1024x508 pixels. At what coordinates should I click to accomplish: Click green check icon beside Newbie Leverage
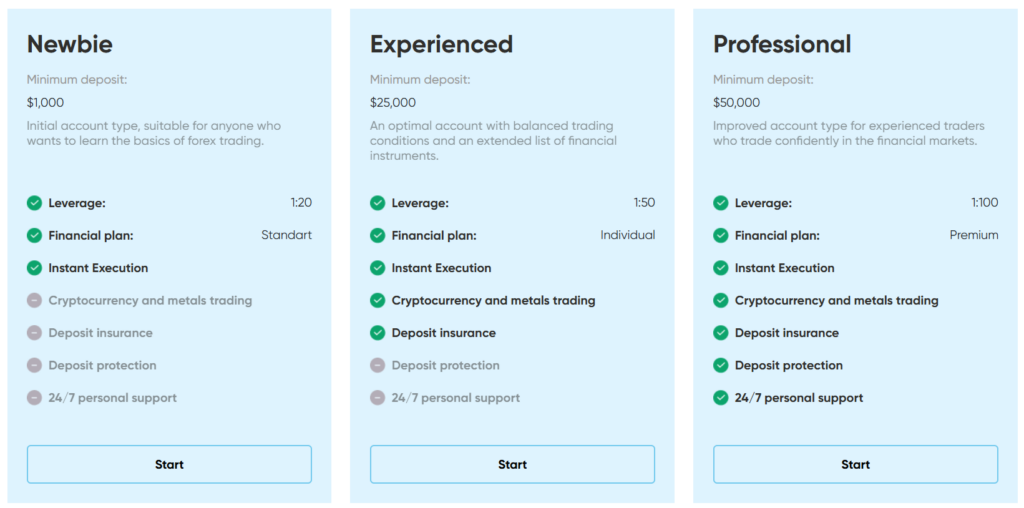[35, 203]
